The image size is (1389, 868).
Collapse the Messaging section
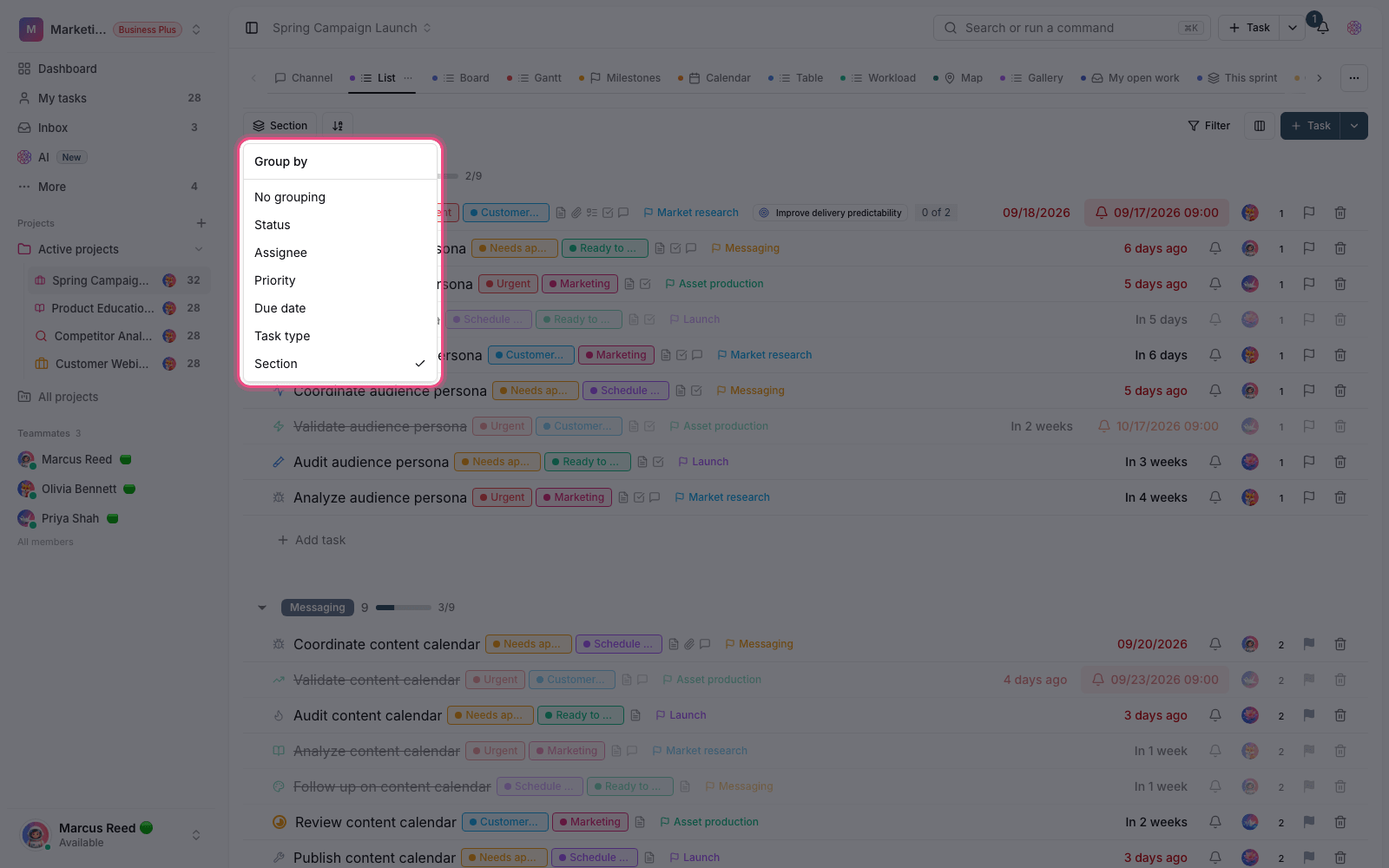(x=262, y=608)
